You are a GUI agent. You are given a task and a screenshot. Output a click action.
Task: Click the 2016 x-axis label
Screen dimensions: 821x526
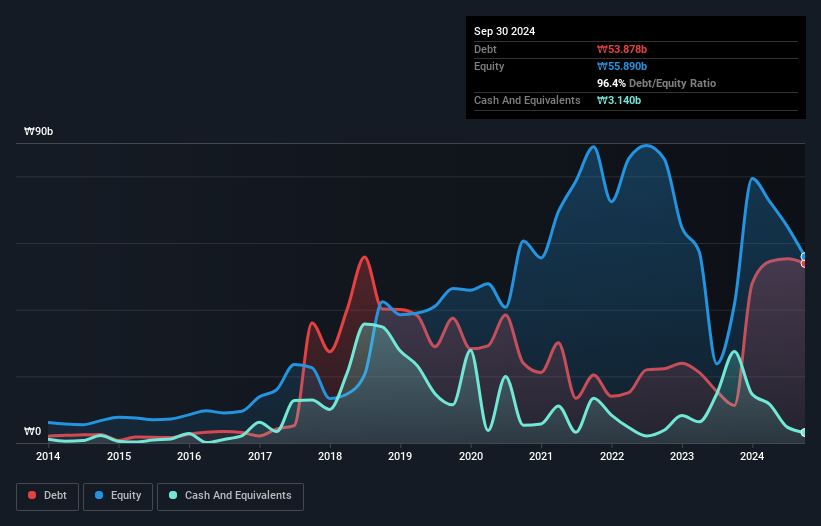[x=189, y=456]
